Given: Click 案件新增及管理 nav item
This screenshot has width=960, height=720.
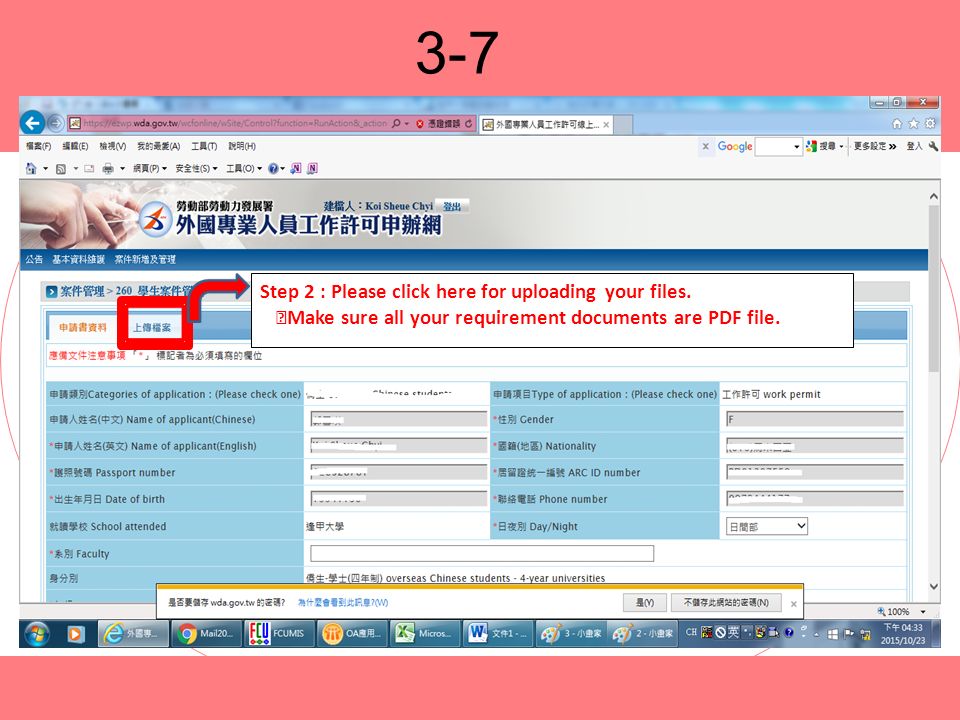Looking at the screenshot, I should (145, 259).
